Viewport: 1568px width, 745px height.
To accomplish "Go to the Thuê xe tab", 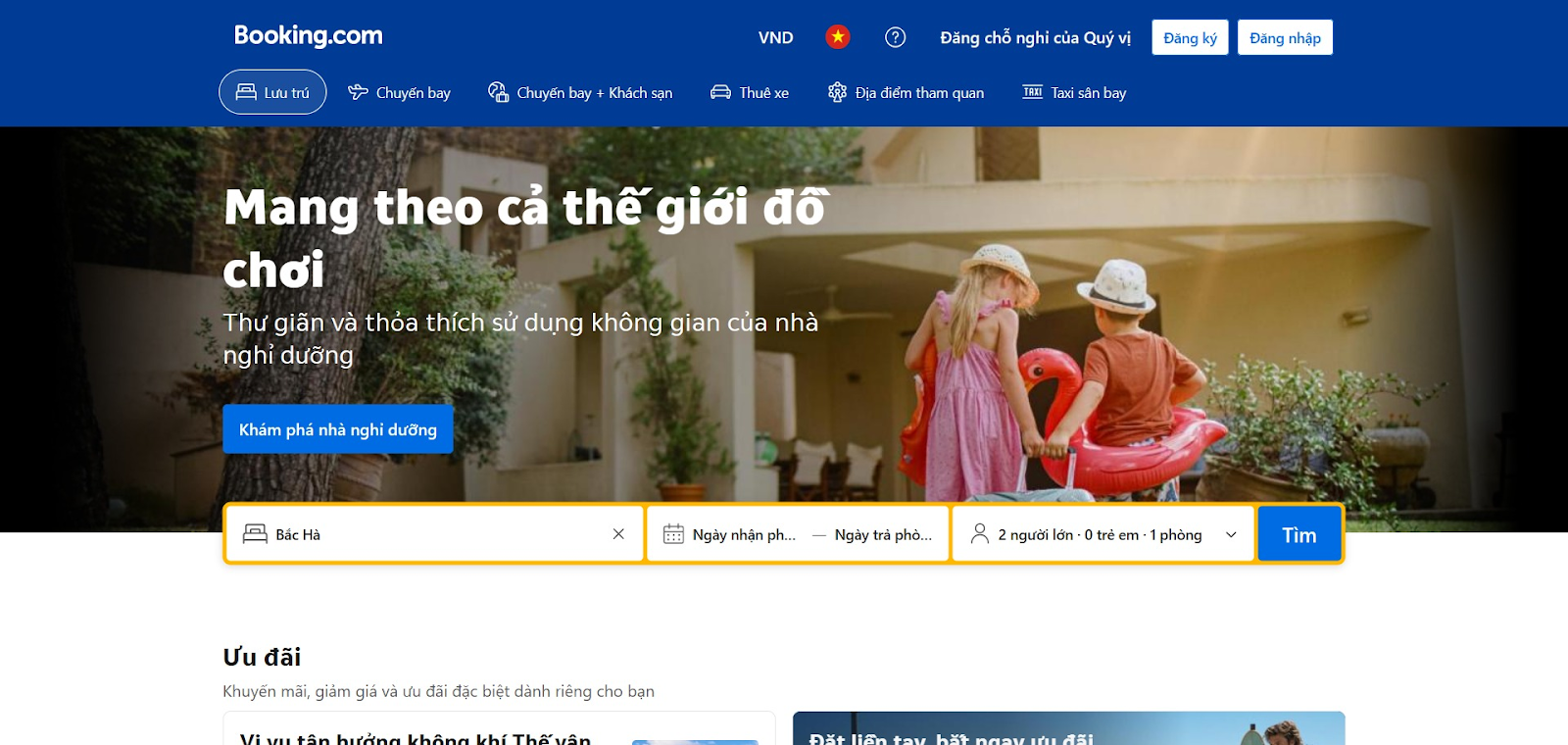I will (750, 92).
